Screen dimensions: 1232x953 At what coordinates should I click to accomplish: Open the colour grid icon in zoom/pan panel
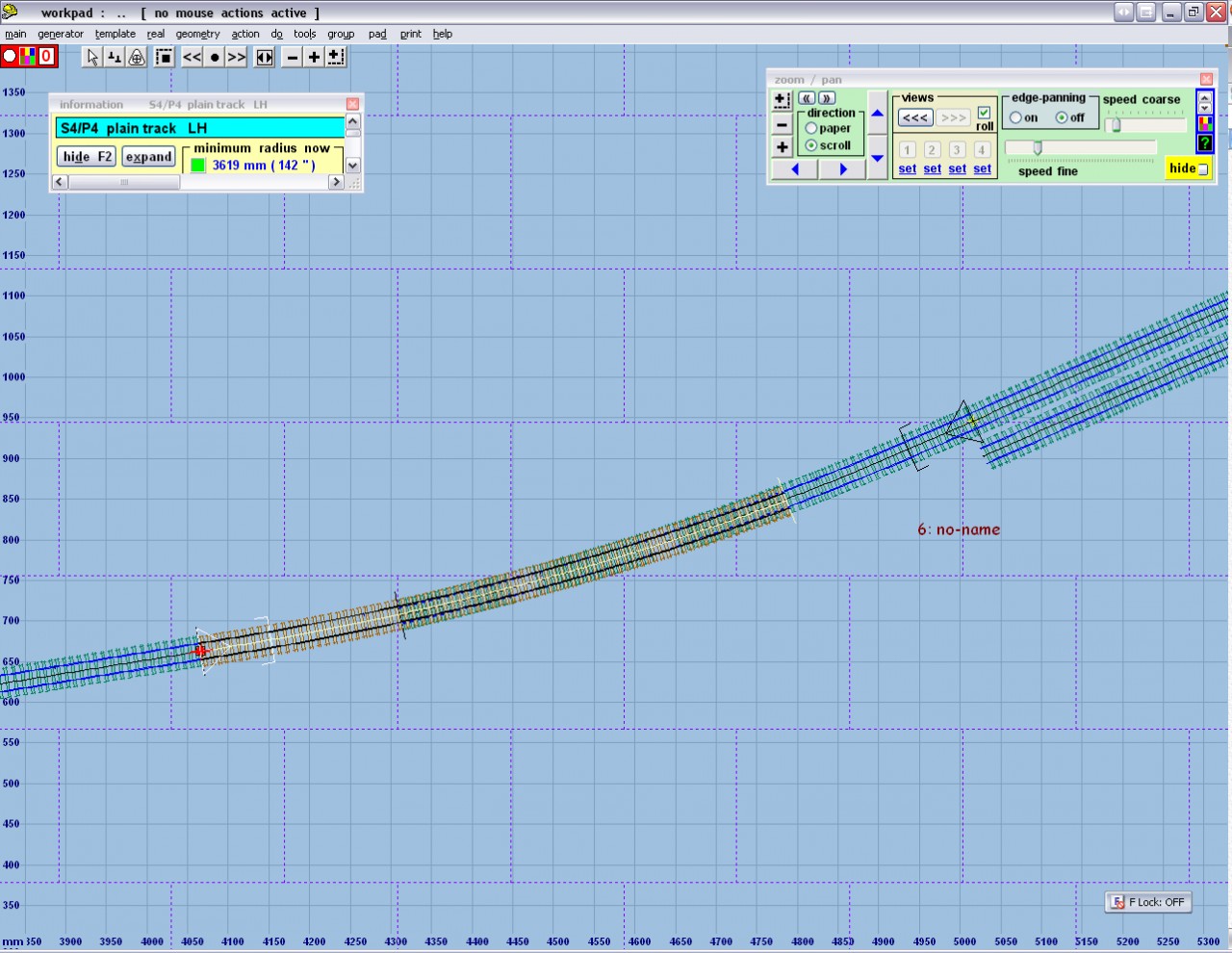click(1204, 123)
